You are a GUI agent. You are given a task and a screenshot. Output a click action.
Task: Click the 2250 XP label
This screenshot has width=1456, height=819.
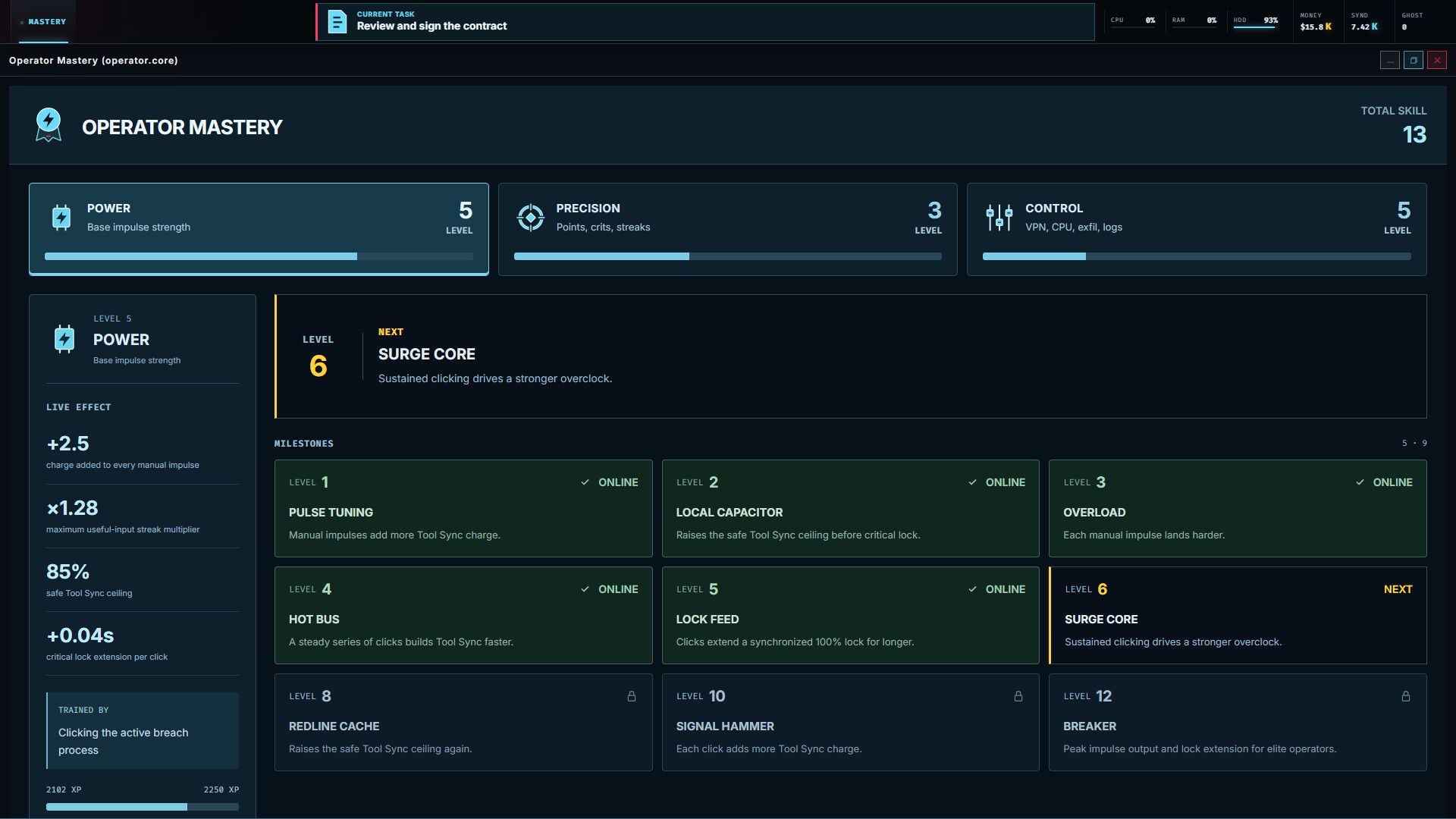click(221, 789)
